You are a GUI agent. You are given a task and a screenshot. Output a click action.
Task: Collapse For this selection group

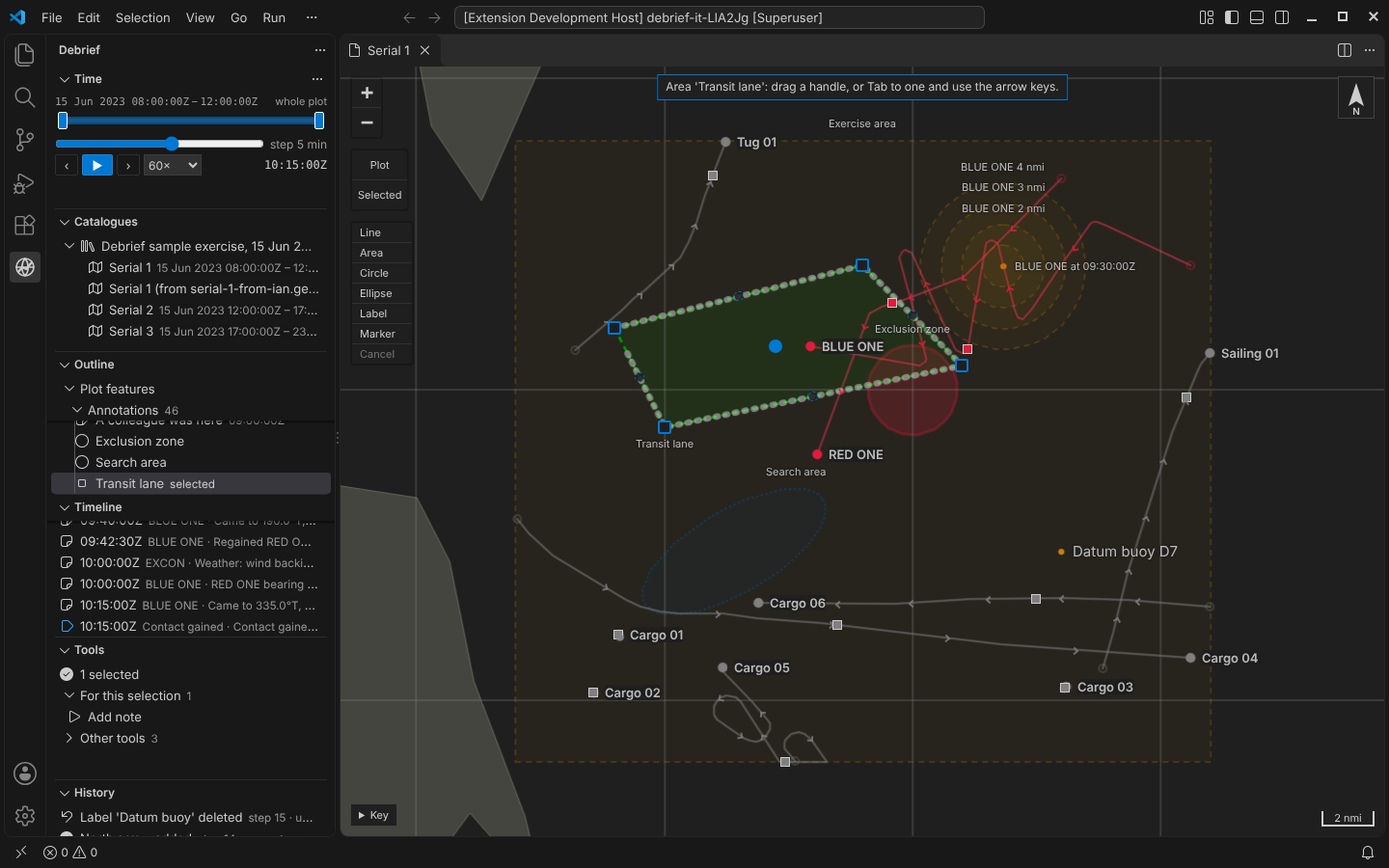tap(69, 695)
